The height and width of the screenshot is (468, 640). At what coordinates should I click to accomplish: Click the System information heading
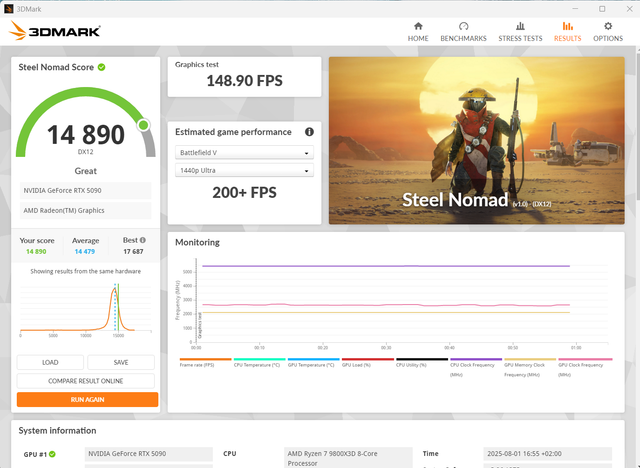(57, 430)
